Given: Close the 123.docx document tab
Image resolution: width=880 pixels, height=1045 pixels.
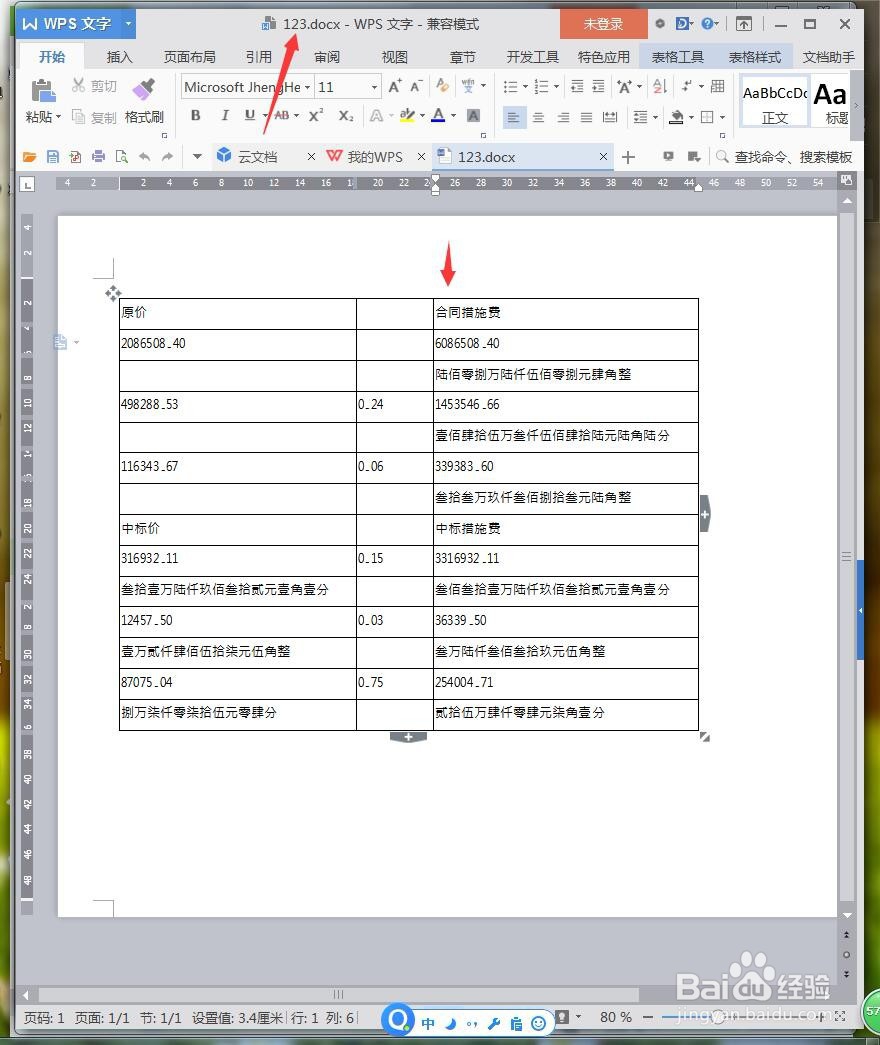Looking at the screenshot, I should (603, 157).
